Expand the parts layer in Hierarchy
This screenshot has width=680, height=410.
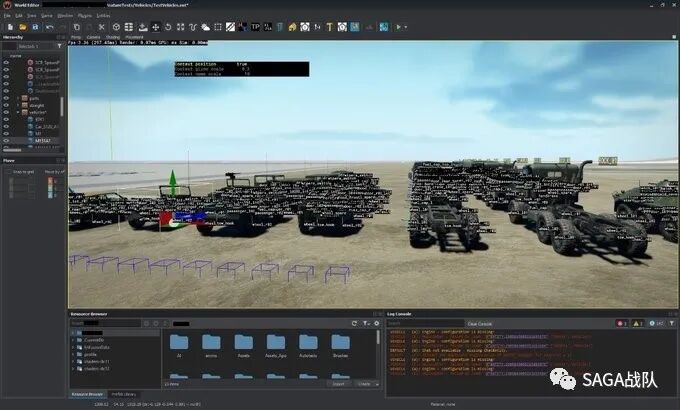[18, 98]
